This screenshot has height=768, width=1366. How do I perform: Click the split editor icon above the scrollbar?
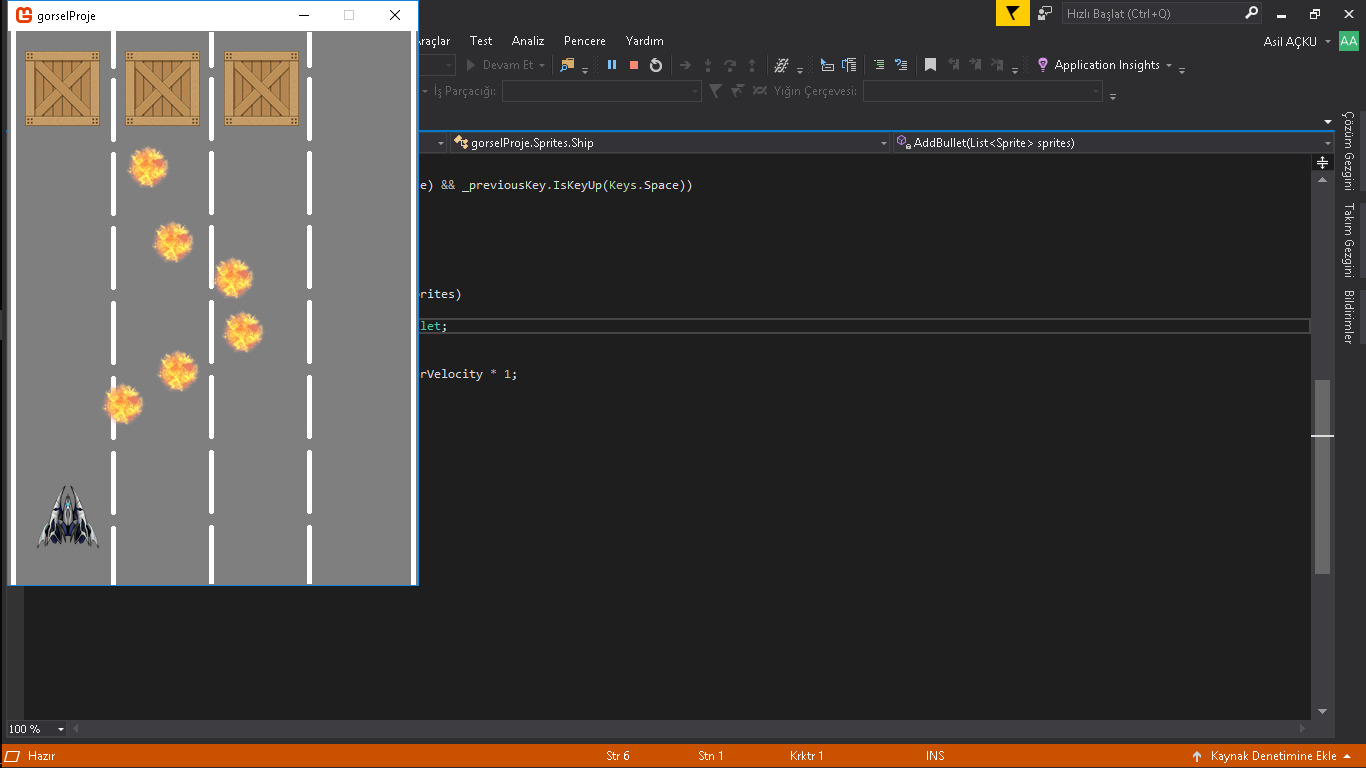pos(1322,161)
